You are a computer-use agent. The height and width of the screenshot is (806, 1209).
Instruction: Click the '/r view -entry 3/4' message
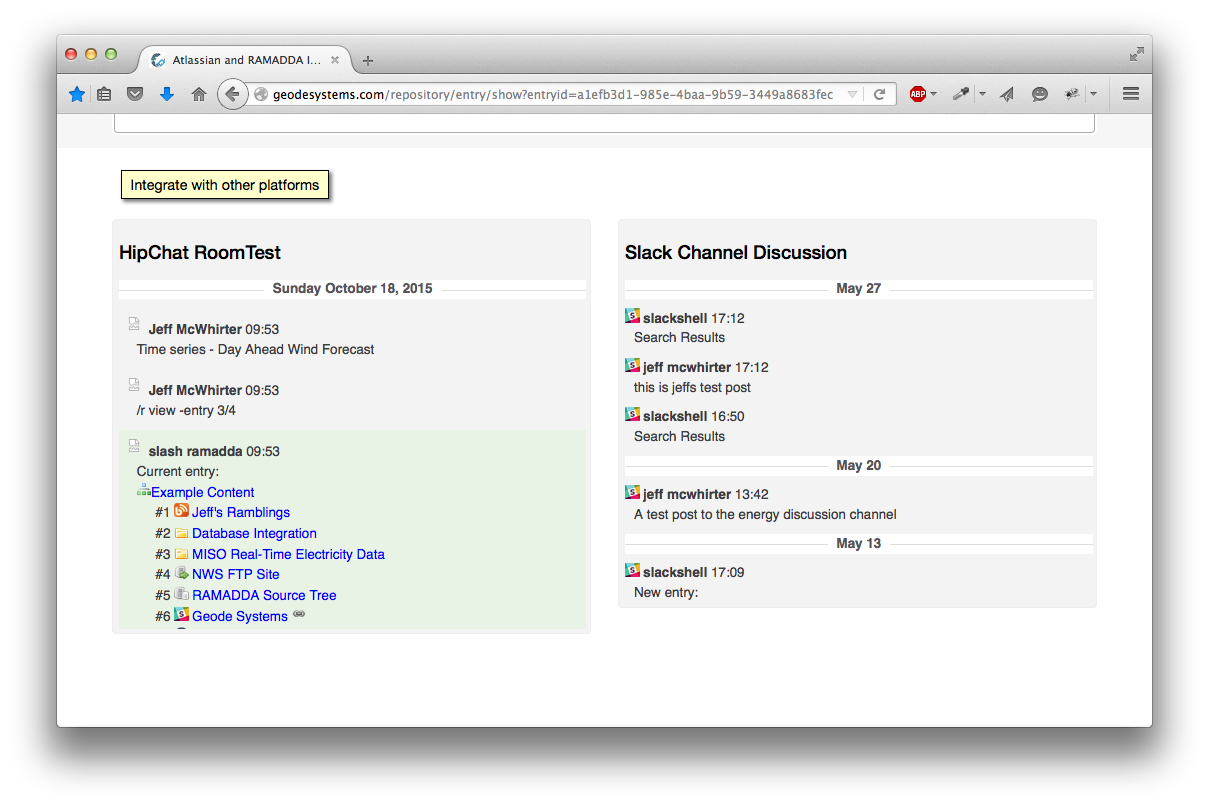186,410
